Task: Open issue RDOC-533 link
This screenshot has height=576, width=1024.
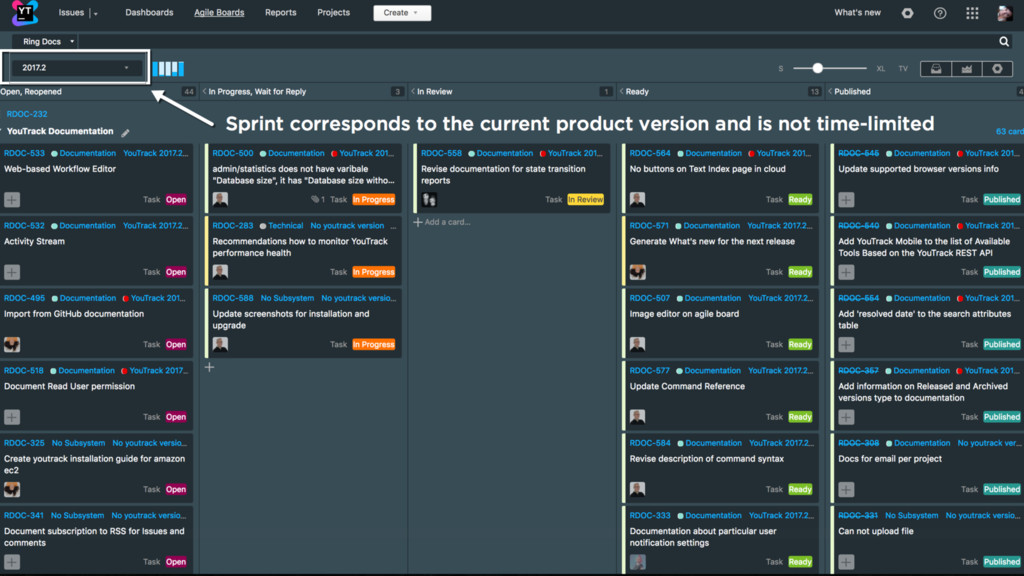Action: (x=24, y=153)
